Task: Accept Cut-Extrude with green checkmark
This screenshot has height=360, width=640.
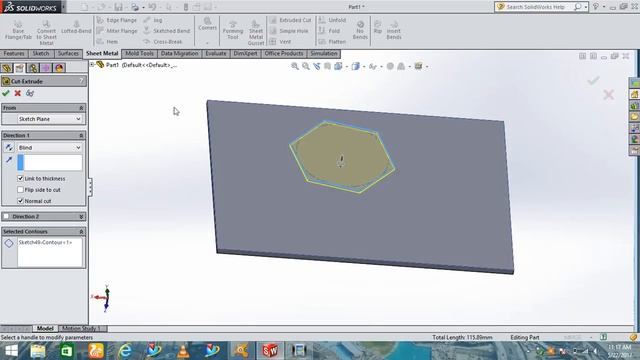Action: point(6,93)
